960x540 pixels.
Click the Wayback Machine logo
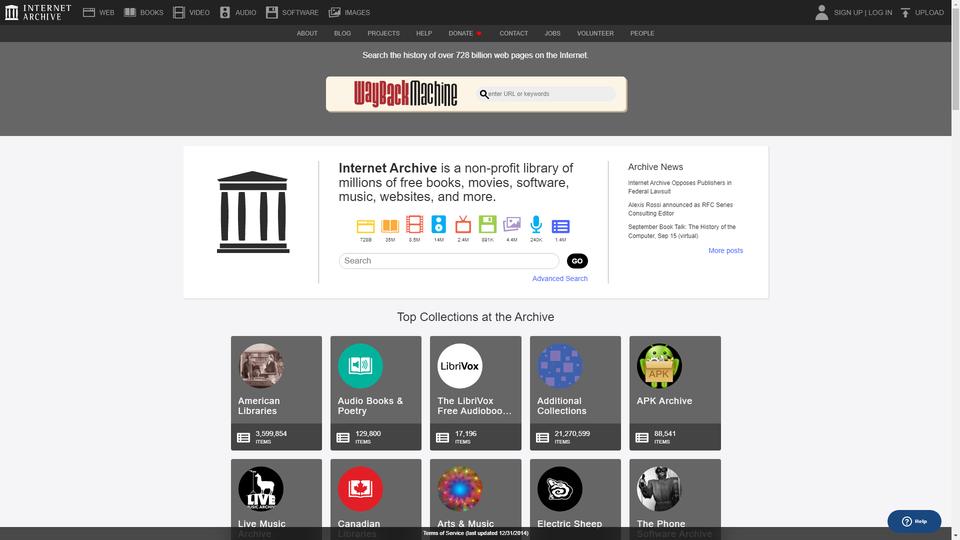(405, 94)
